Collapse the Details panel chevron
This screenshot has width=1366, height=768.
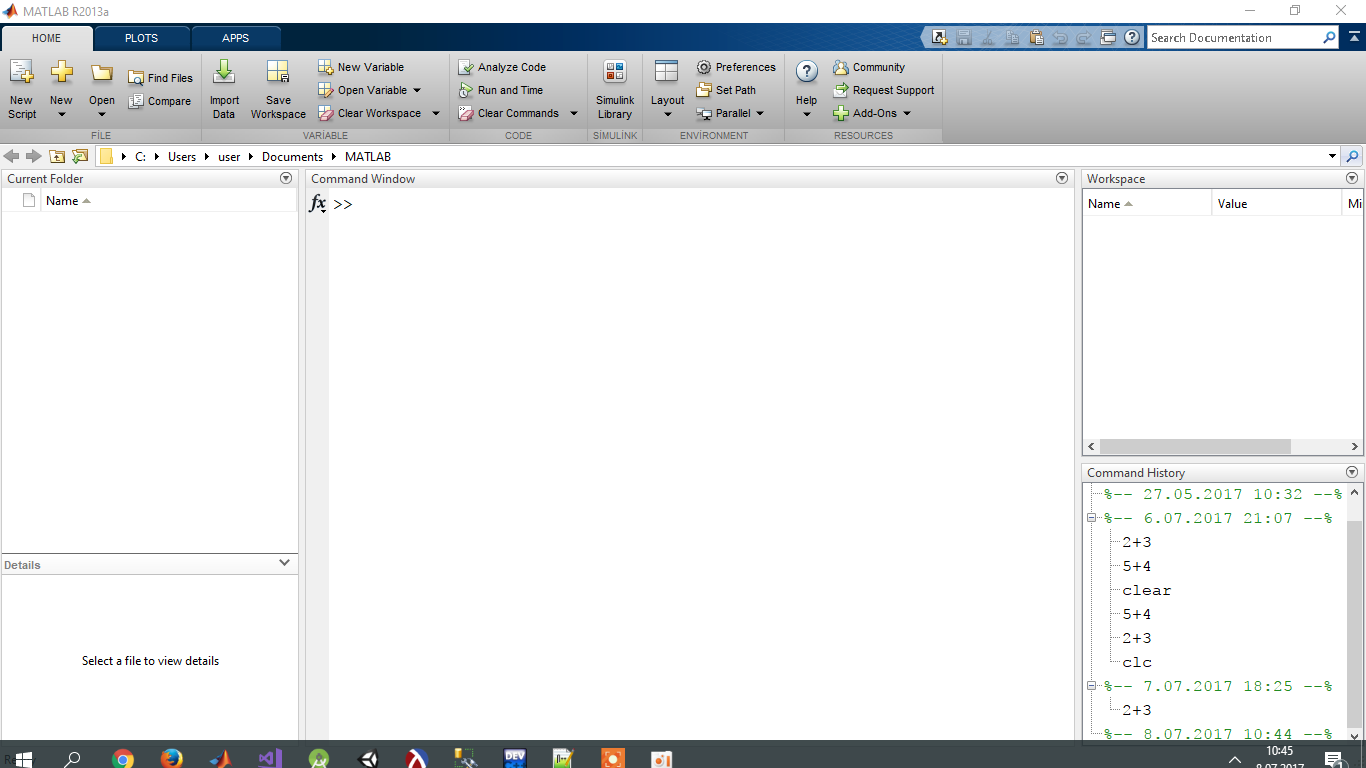point(285,564)
